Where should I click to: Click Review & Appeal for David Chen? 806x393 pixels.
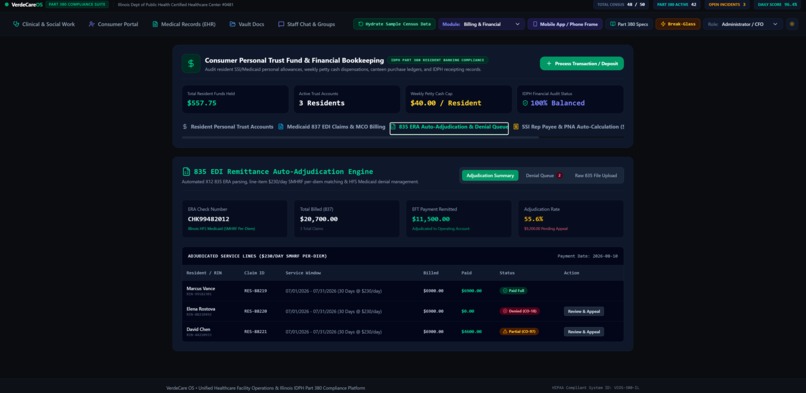583,331
